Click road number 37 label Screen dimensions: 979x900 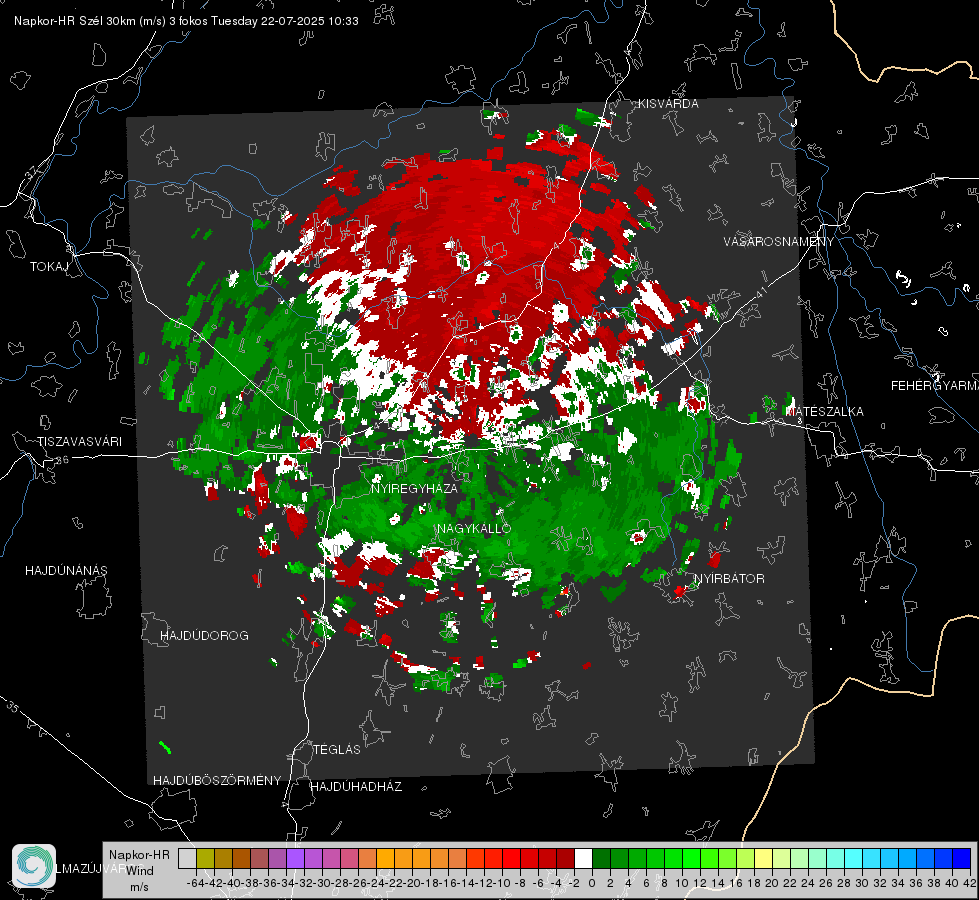click(x=31, y=172)
